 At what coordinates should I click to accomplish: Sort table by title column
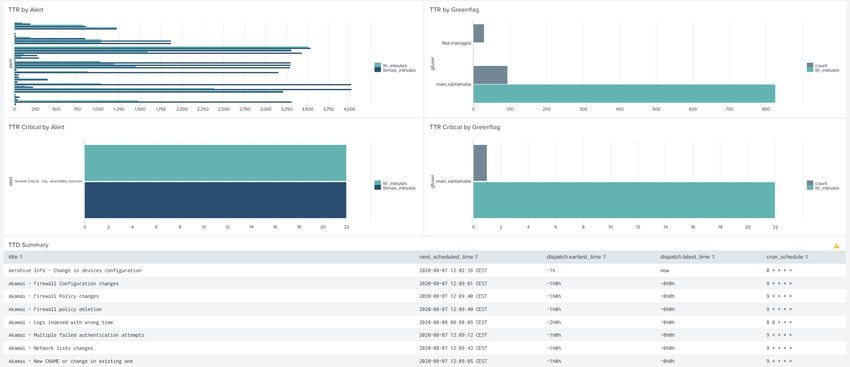(x=15, y=256)
